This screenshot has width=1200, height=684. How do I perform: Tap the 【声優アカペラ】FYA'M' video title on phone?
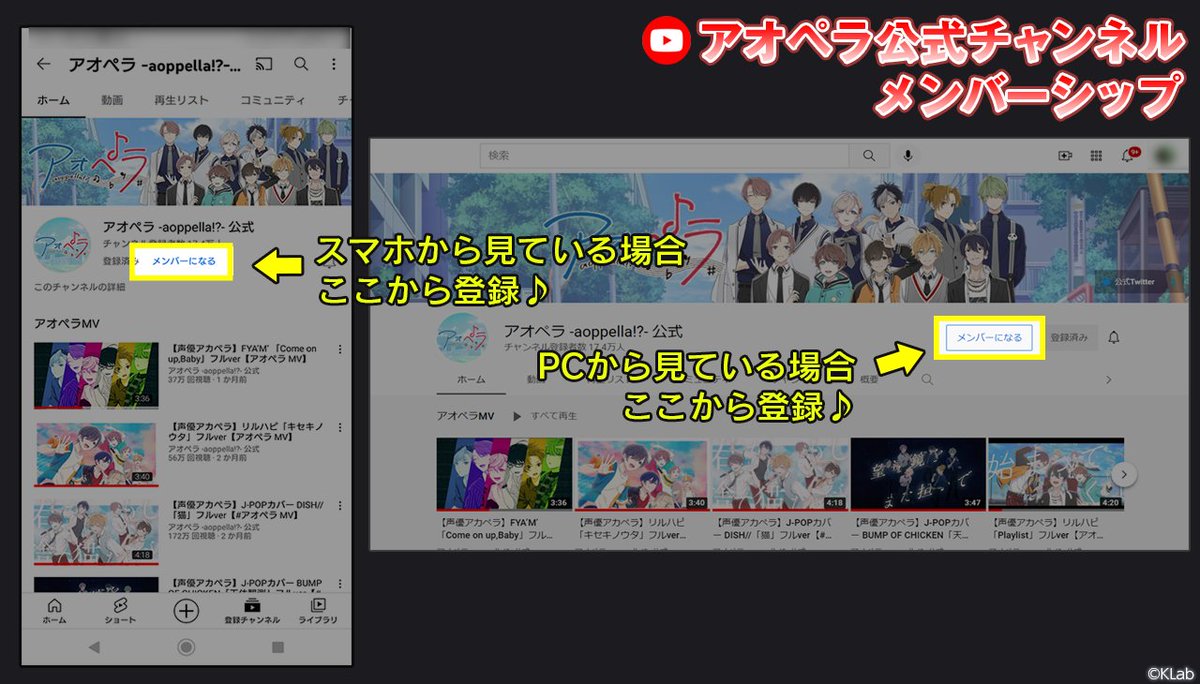244,354
